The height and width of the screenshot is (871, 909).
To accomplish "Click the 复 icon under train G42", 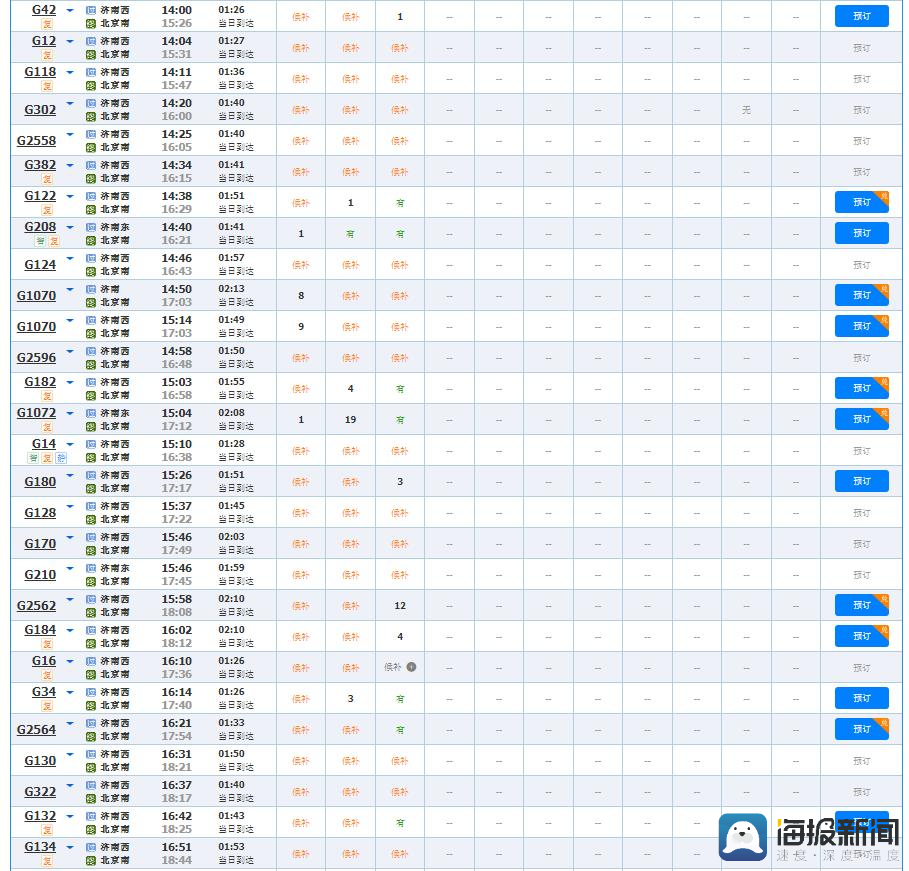I will [48, 24].
